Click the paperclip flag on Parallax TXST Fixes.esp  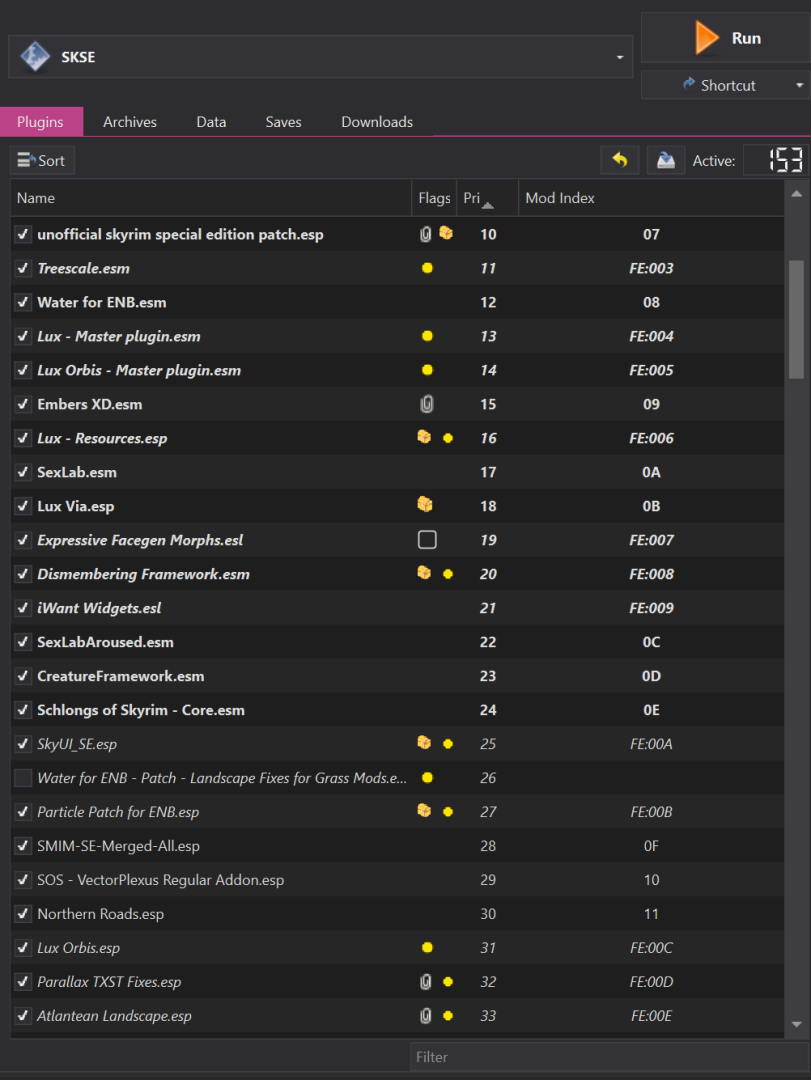pyautogui.click(x=425, y=982)
